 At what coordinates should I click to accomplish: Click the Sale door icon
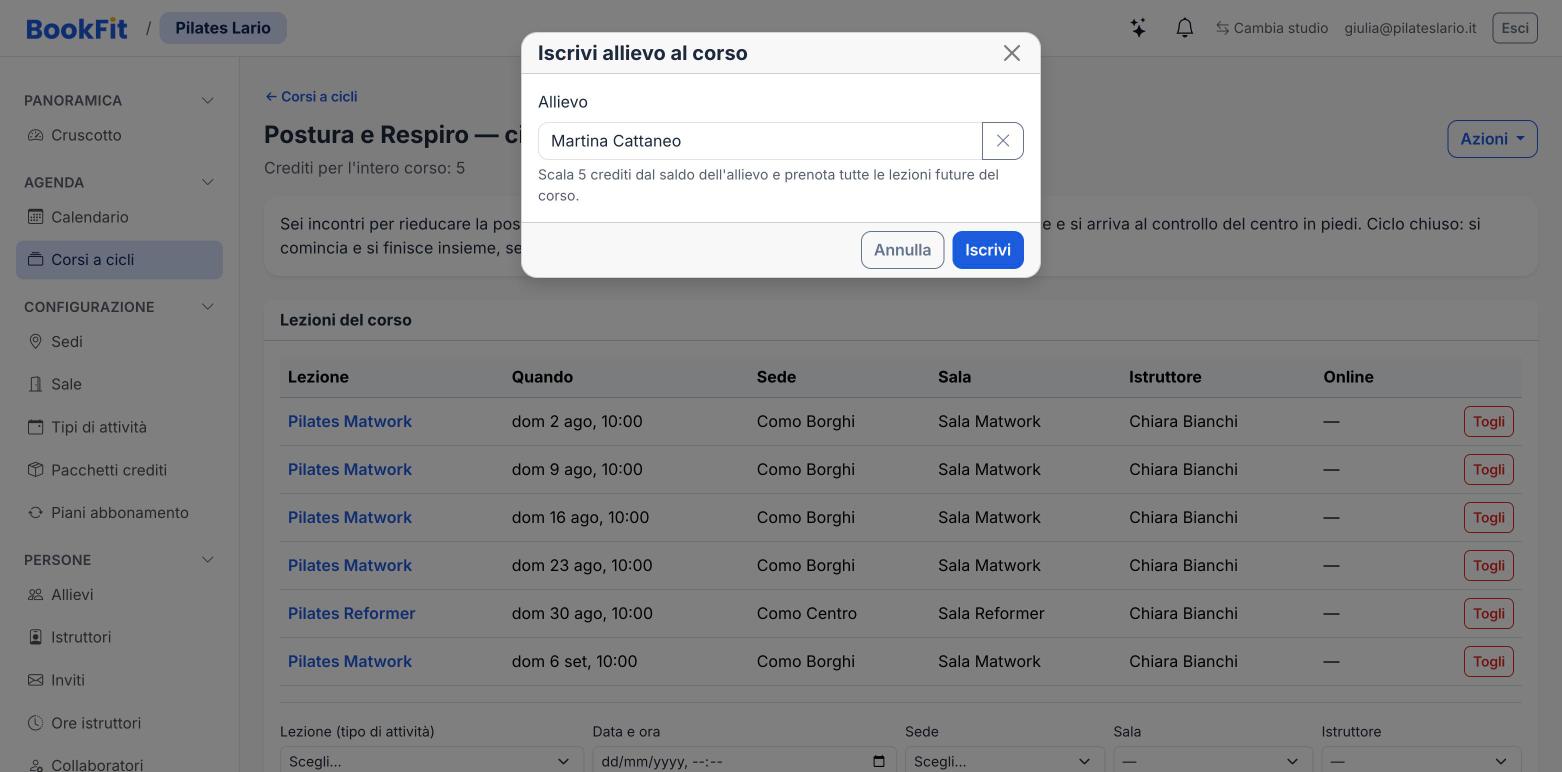click(35, 384)
